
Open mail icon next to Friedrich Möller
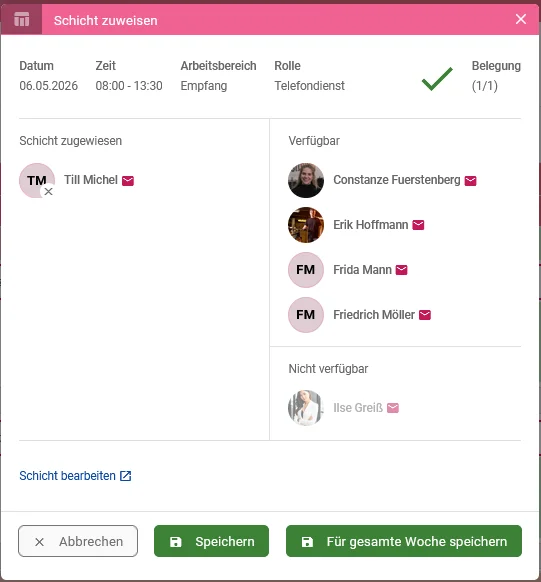[425, 315]
